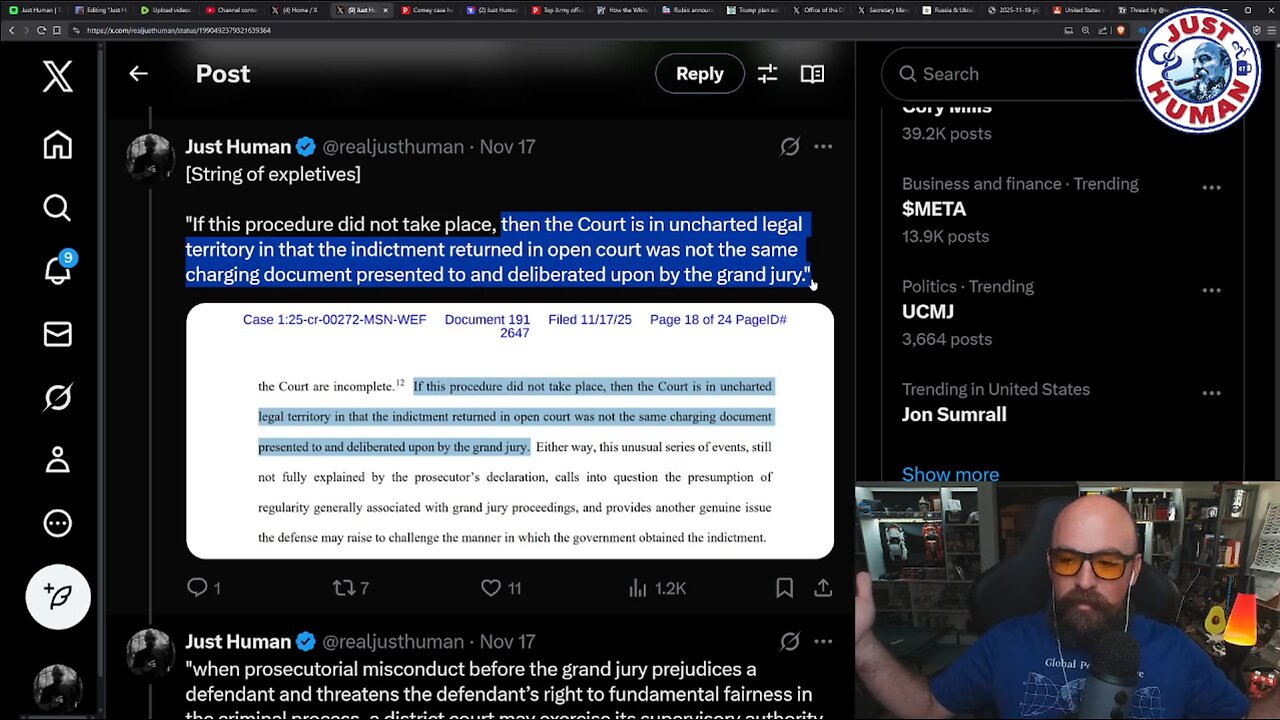Click Grok icon on expletives post
1280x720 pixels.
pyautogui.click(x=790, y=147)
